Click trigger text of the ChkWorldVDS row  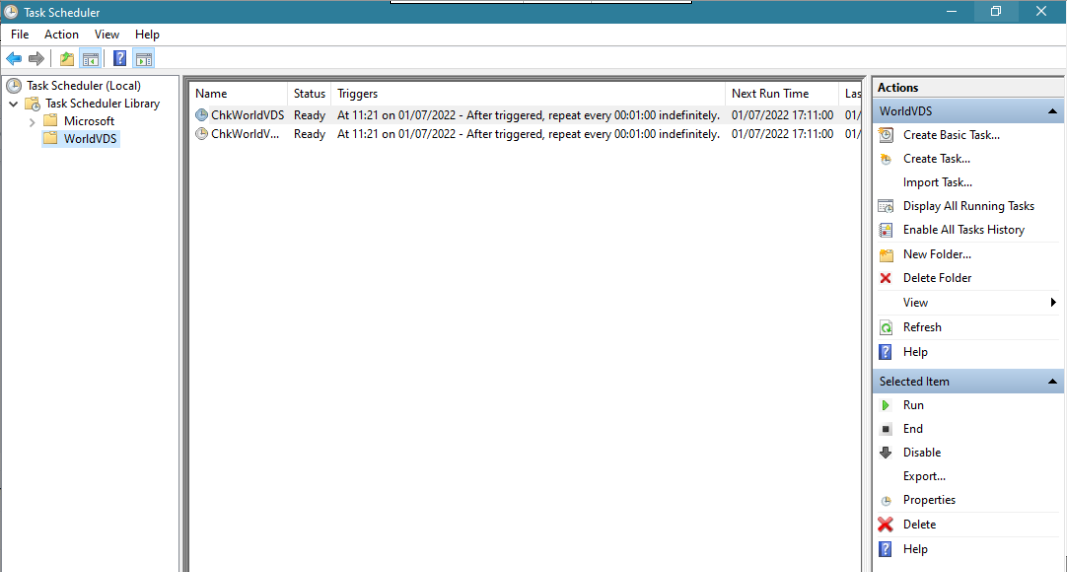[x=528, y=115]
